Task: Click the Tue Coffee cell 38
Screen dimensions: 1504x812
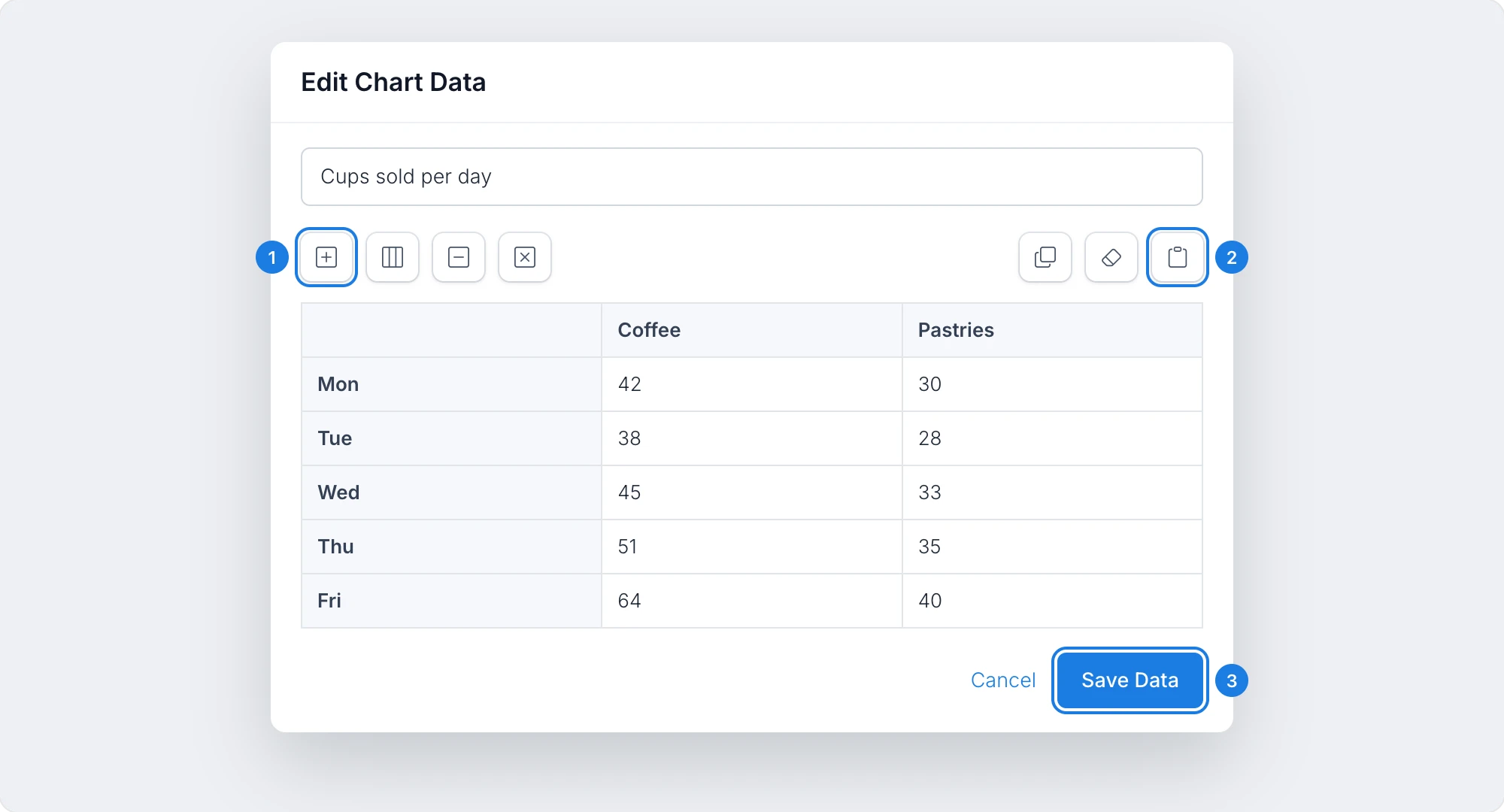Action: point(752,438)
